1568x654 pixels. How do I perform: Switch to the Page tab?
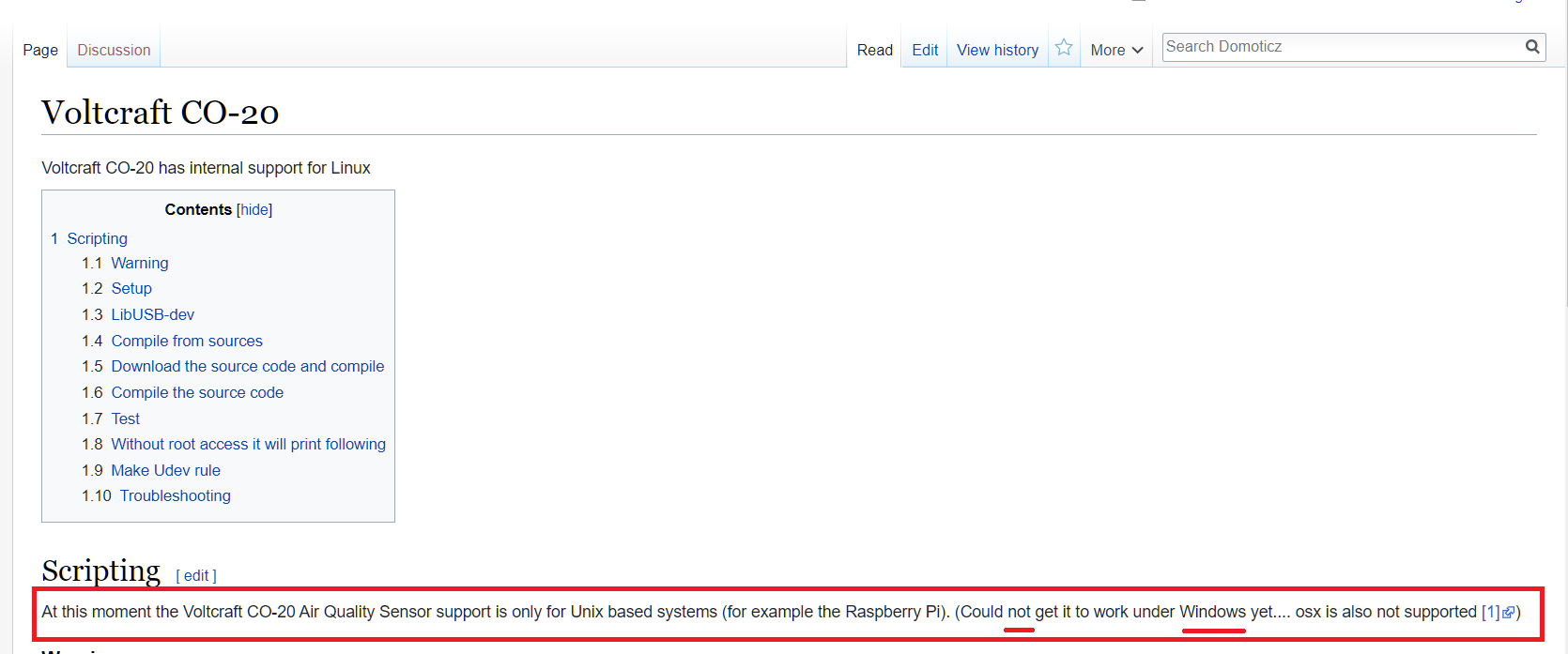(40, 51)
